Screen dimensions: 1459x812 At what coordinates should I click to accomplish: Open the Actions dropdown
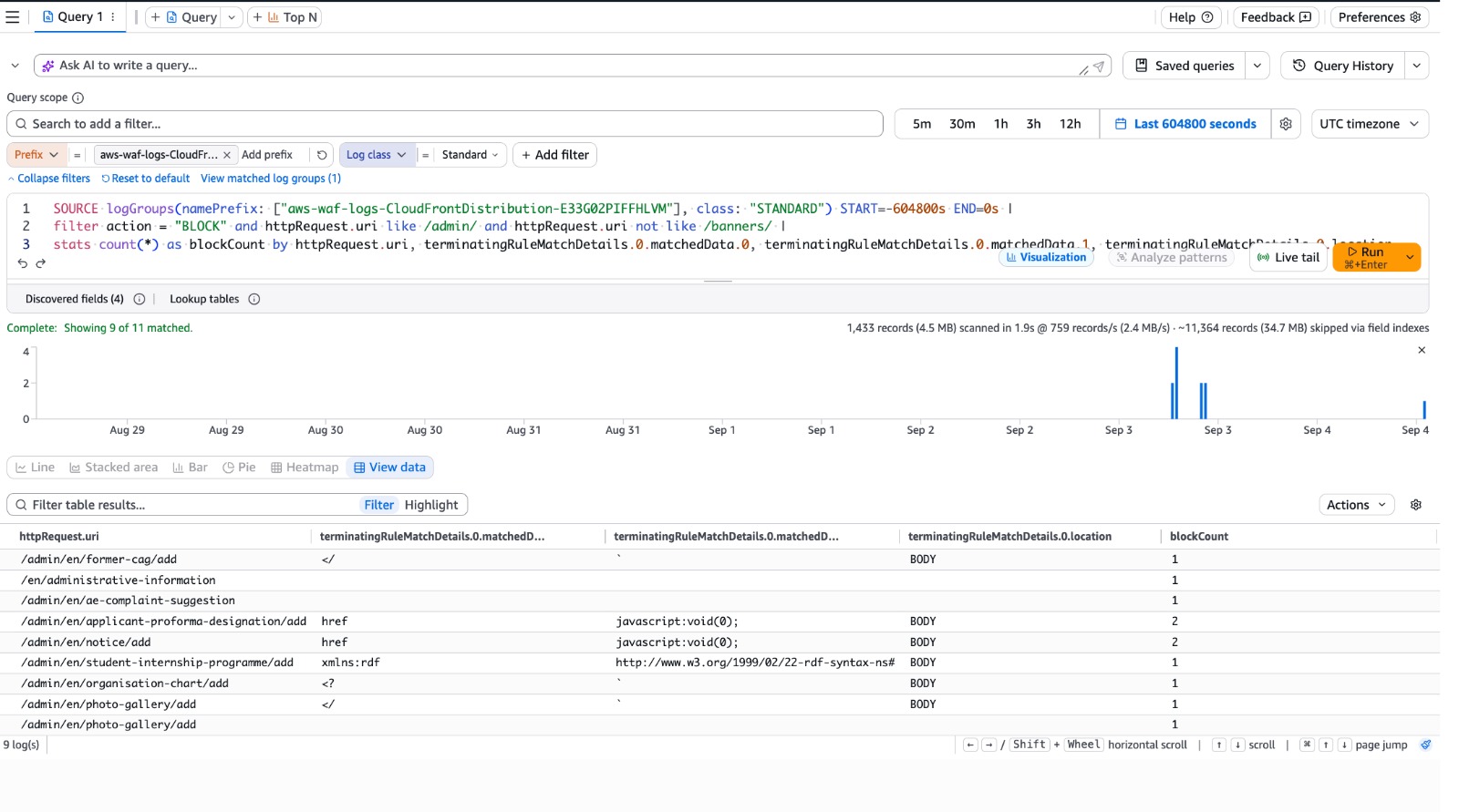(1357, 505)
